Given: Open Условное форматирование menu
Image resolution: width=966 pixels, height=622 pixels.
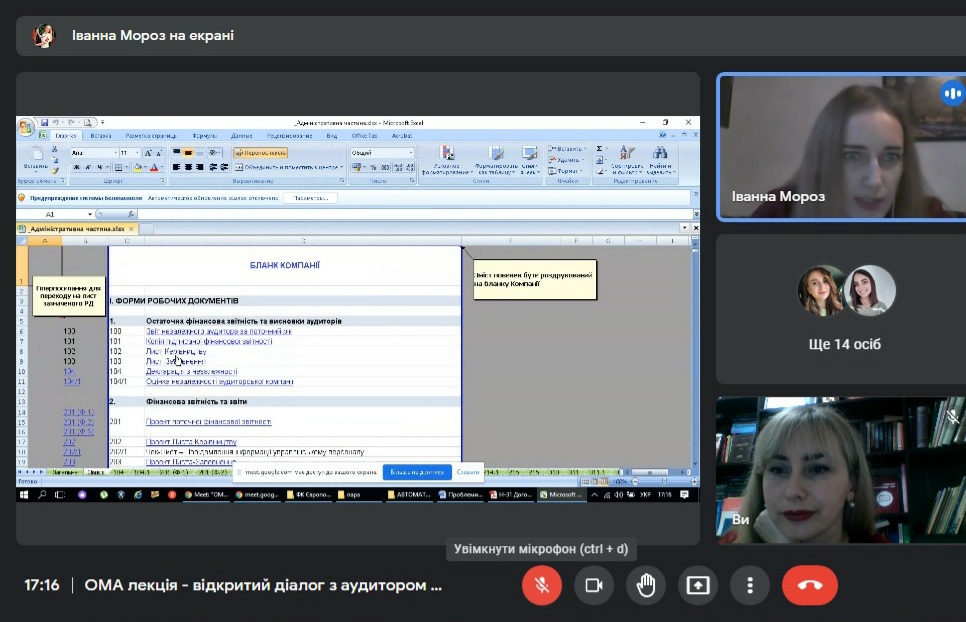Looking at the screenshot, I should point(447,160).
